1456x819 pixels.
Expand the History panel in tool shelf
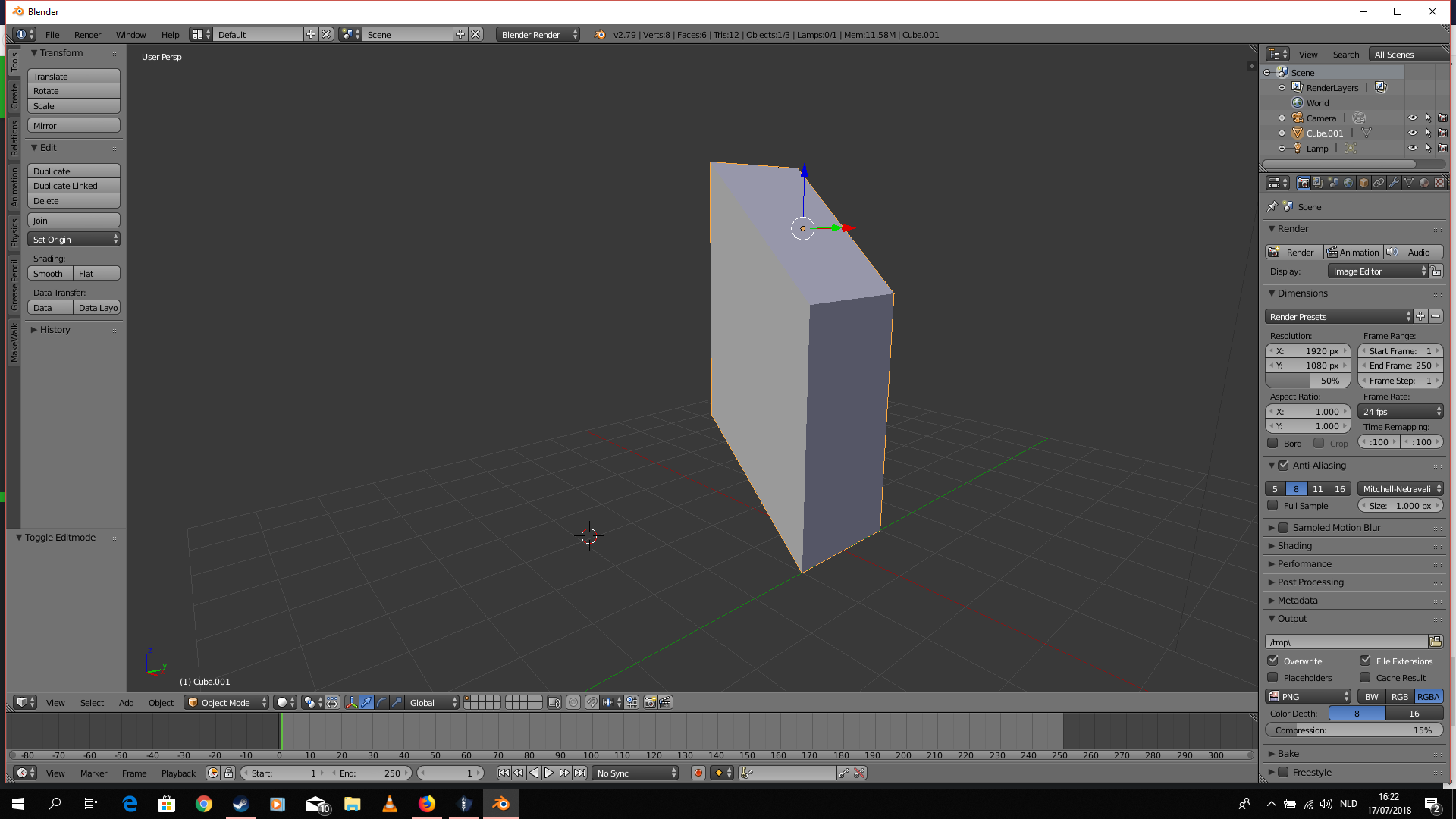click(x=55, y=330)
